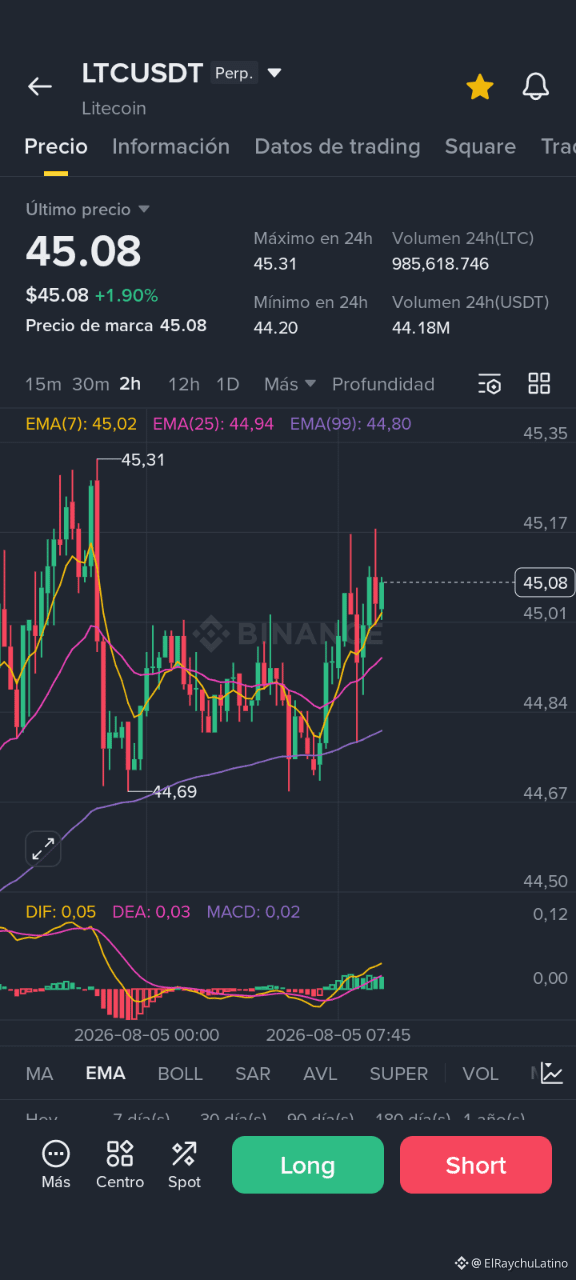Screen dimensions: 576x1280
Task: Enable the SAR indicator
Action: [x=253, y=1074]
